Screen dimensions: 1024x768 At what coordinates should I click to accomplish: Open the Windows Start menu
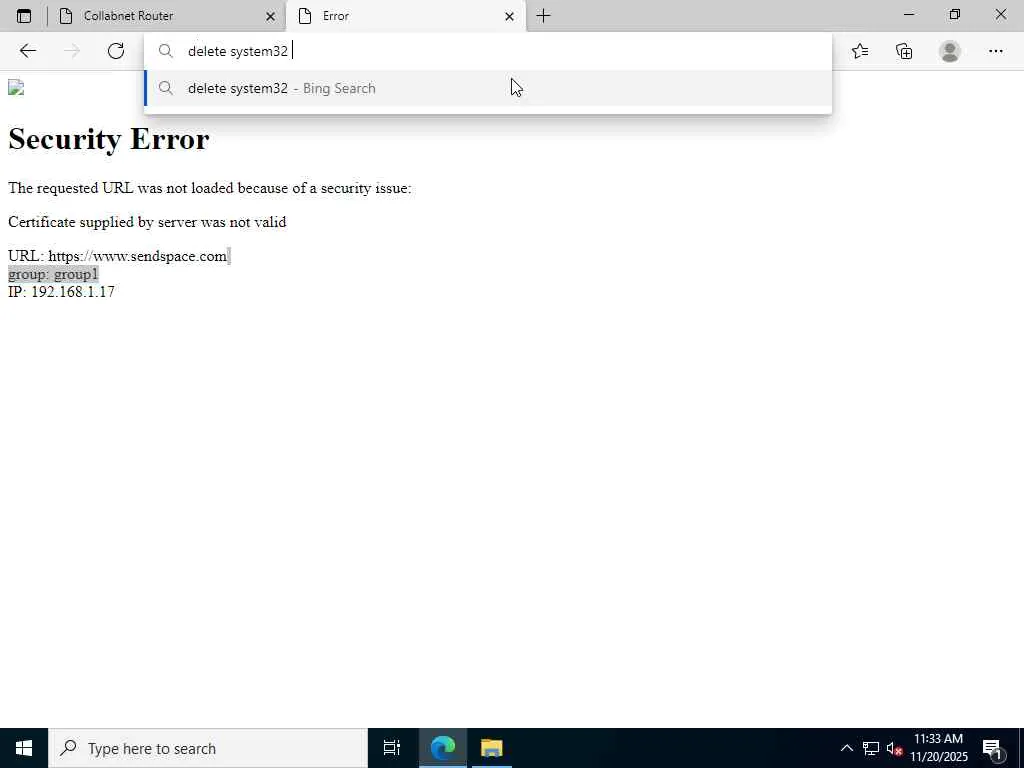click(x=24, y=748)
